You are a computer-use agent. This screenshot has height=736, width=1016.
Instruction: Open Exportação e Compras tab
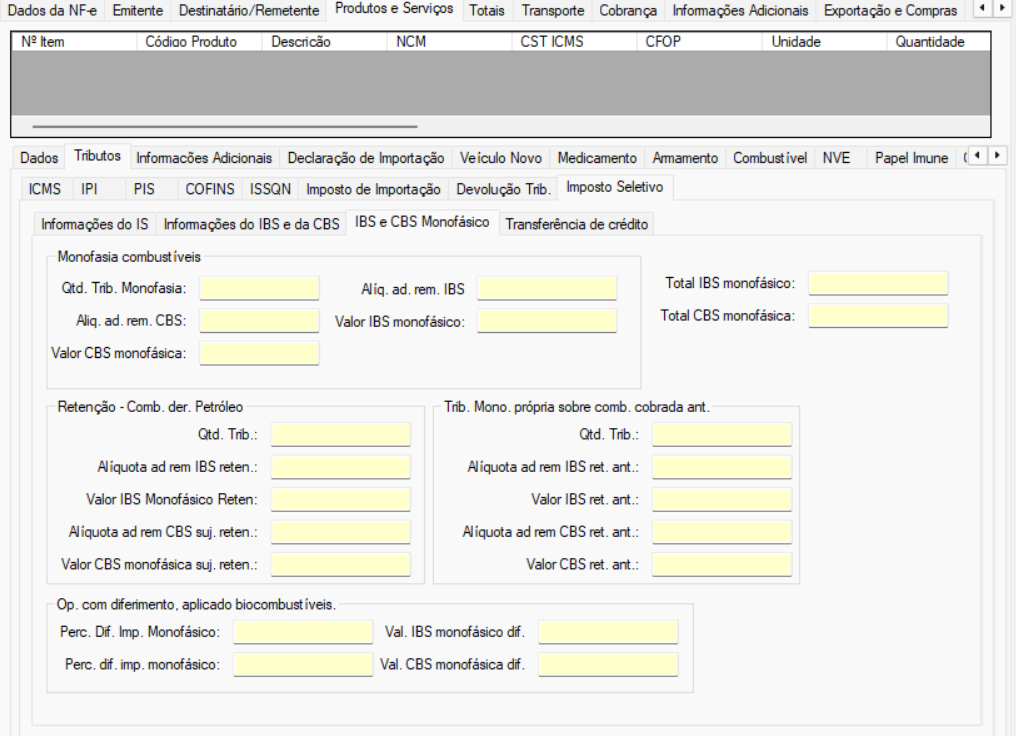[x=890, y=11]
